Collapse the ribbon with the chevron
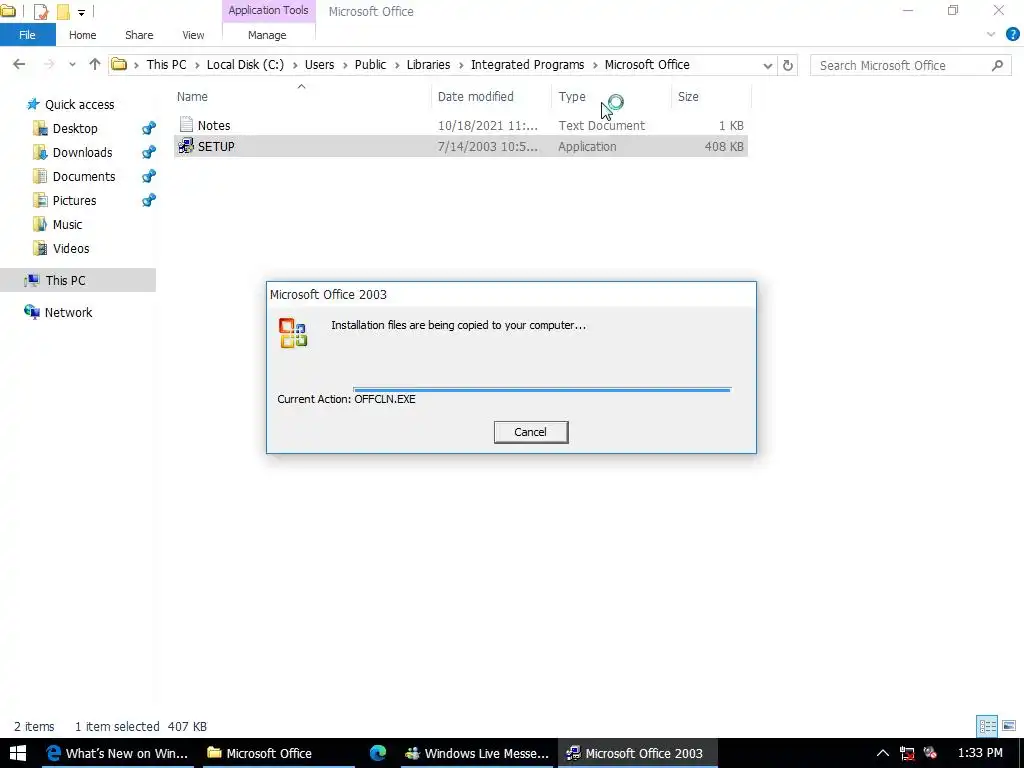The height and width of the screenshot is (768, 1024). (991, 34)
